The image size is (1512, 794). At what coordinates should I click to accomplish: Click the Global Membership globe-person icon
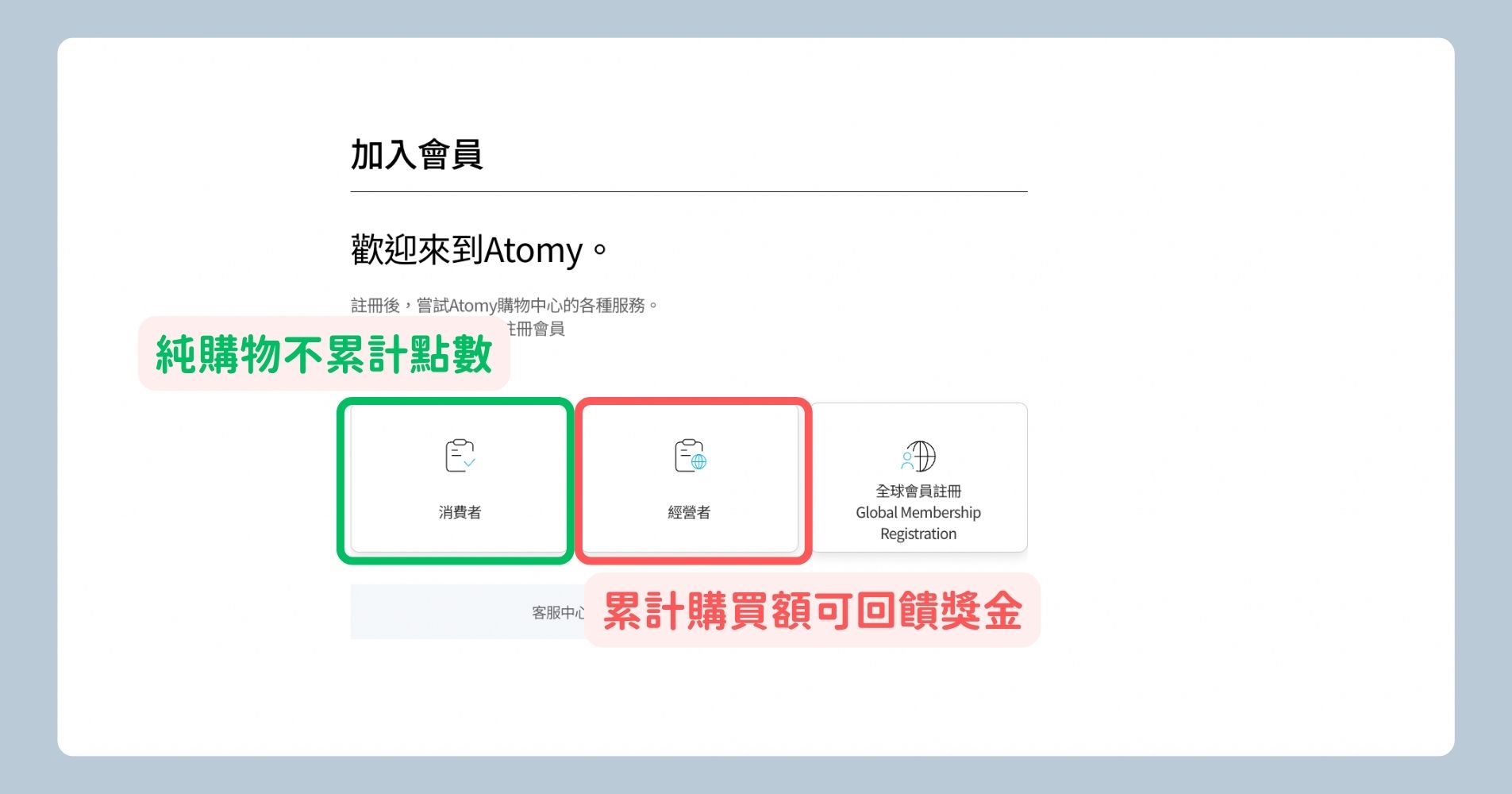click(x=919, y=455)
